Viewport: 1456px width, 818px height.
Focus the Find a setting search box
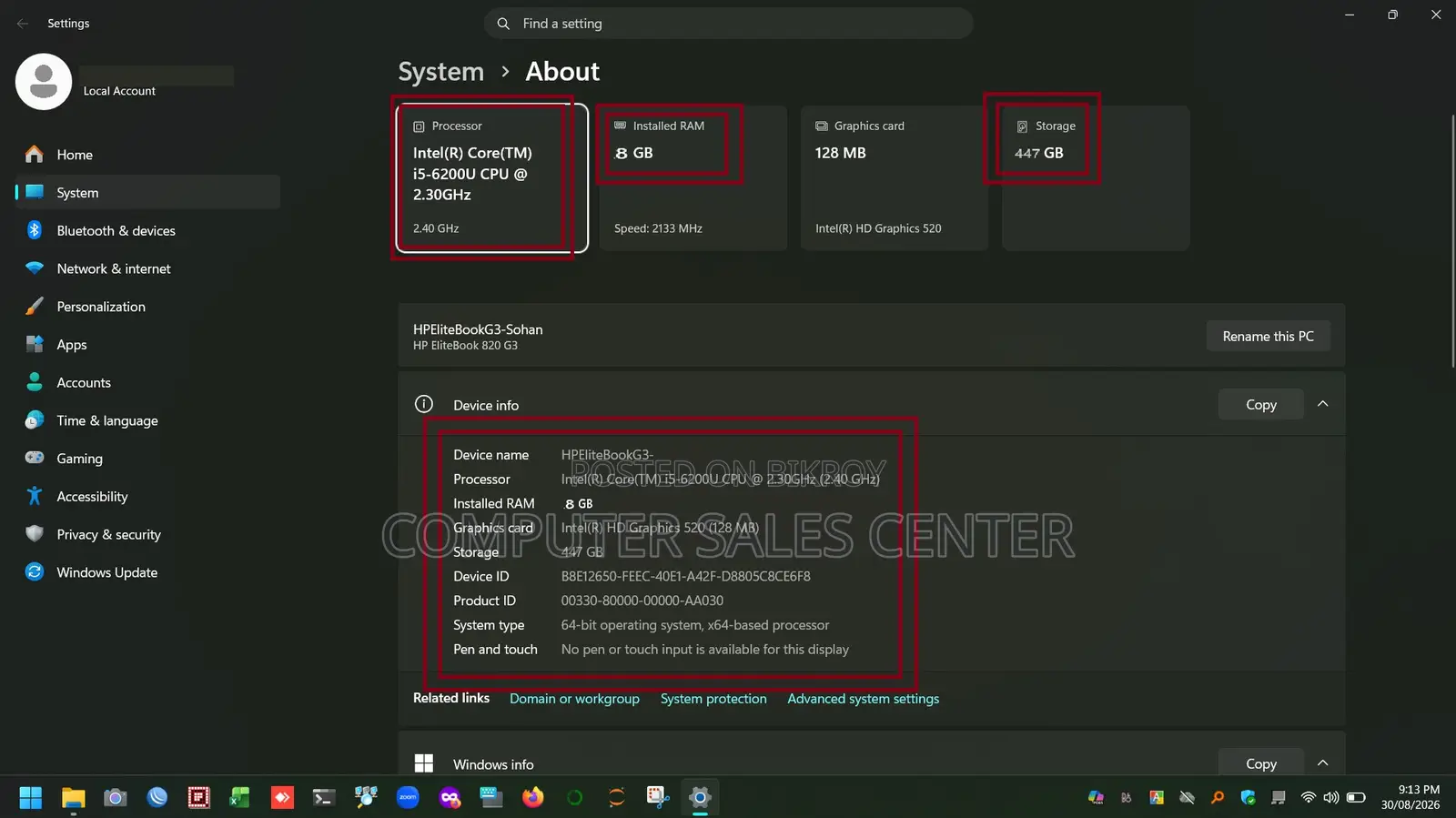click(x=729, y=24)
